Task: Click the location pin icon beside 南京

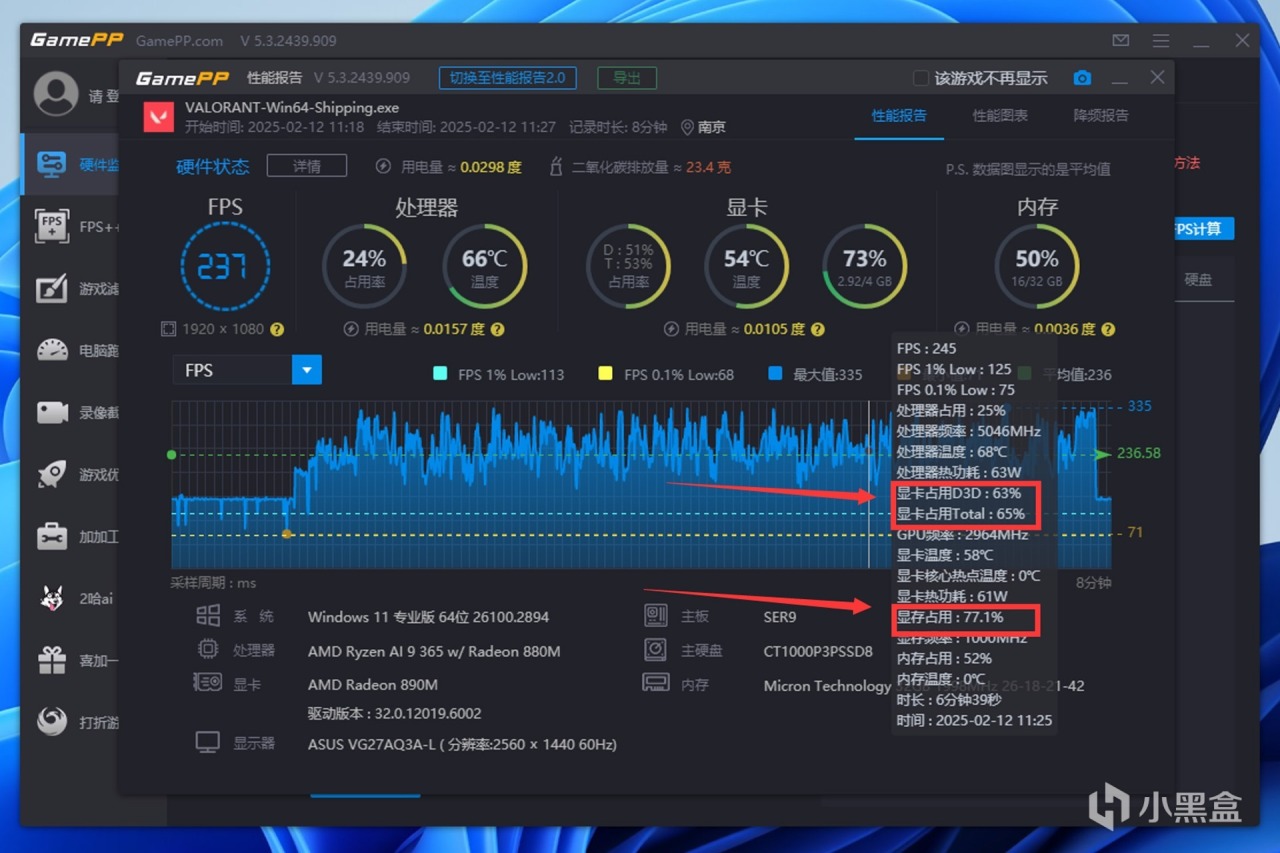Action: coord(687,127)
